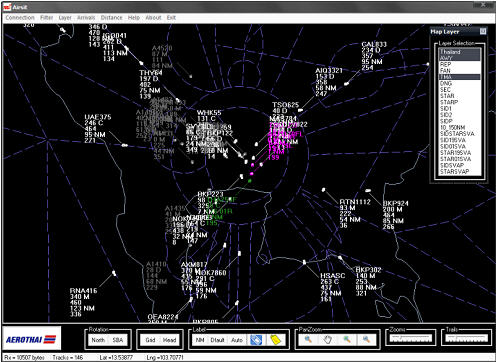The height and width of the screenshot is (362, 496).
Task: Select the Dfault label option
Action: pyautogui.click(x=217, y=340)
